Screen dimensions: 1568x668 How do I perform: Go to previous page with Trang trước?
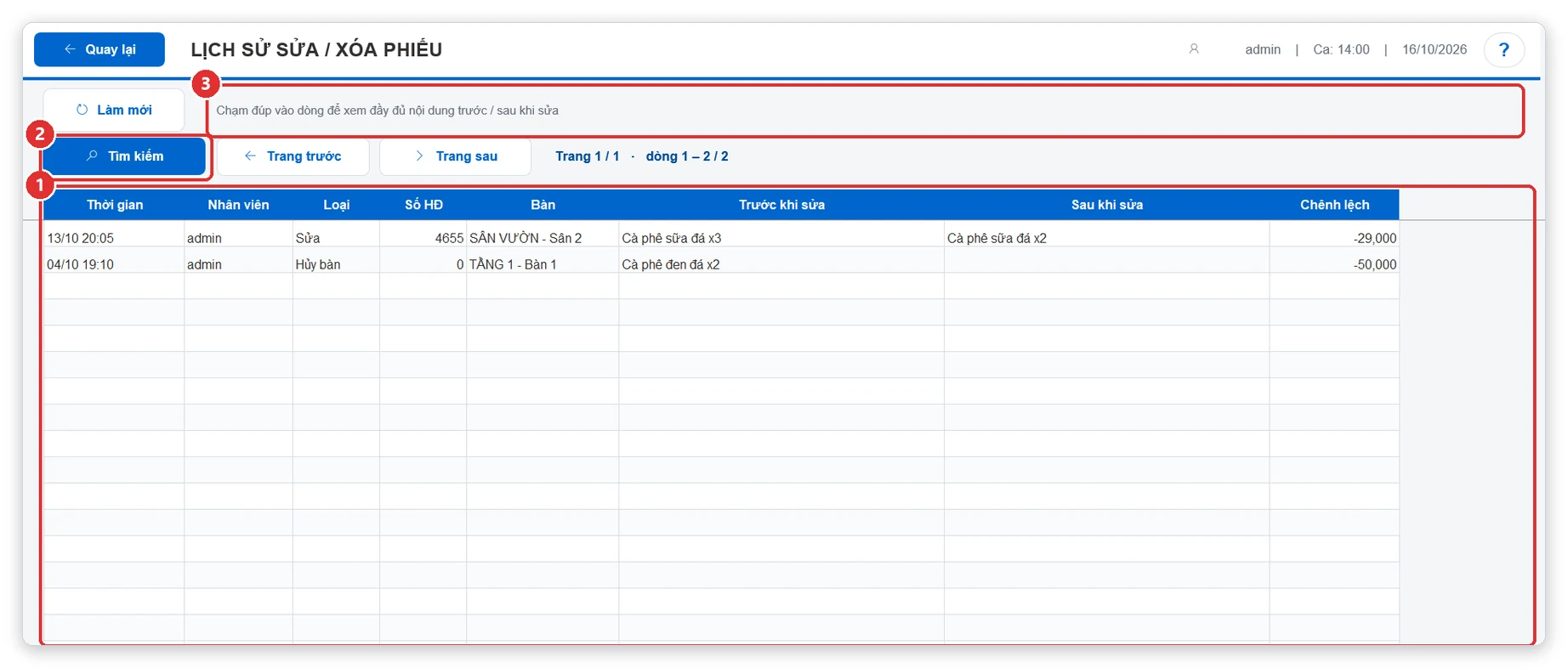(x=293, y=156)
